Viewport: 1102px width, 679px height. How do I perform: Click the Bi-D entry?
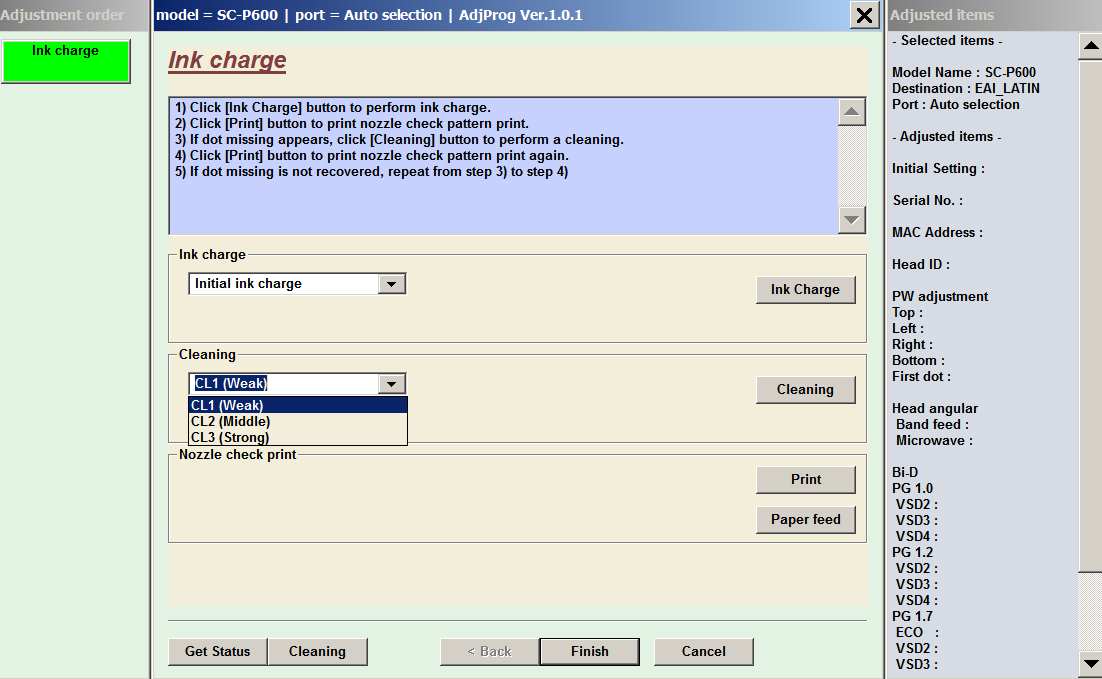pos(905,472)
